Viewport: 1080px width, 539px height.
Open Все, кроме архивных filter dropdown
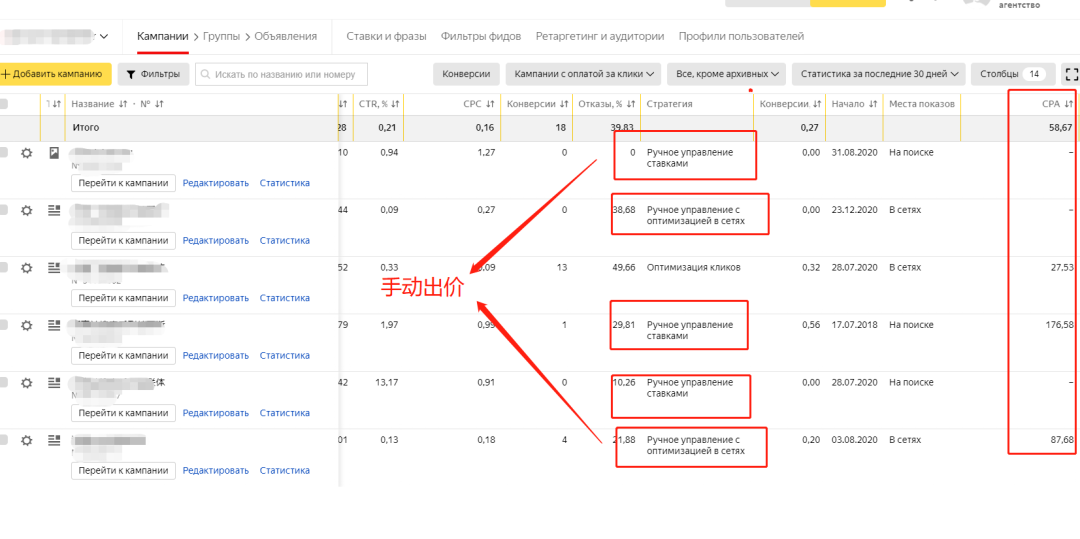pos(727,74)
